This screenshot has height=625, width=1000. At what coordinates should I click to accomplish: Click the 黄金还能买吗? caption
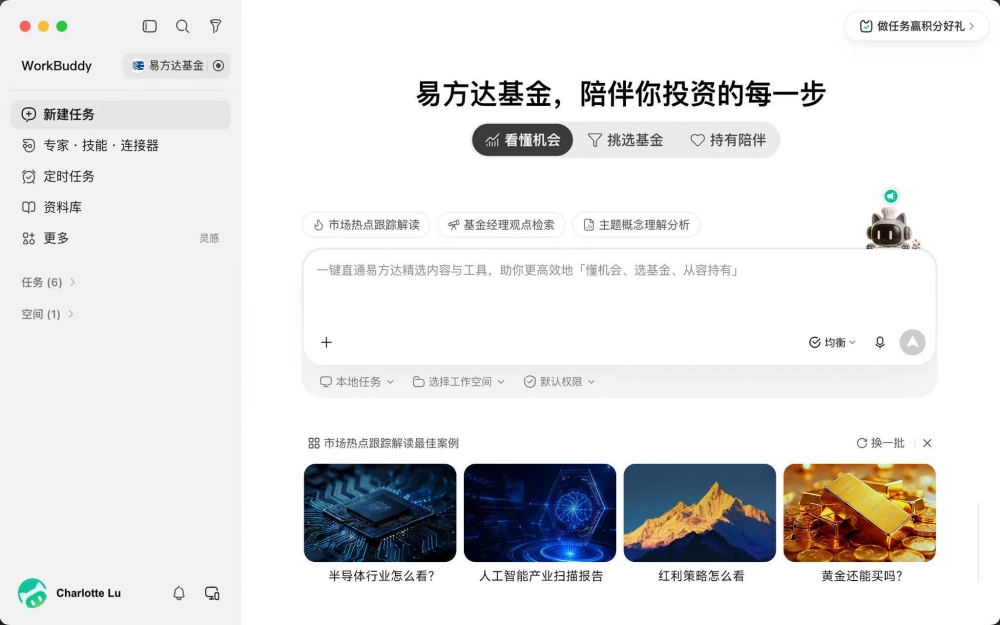[862, 576]
